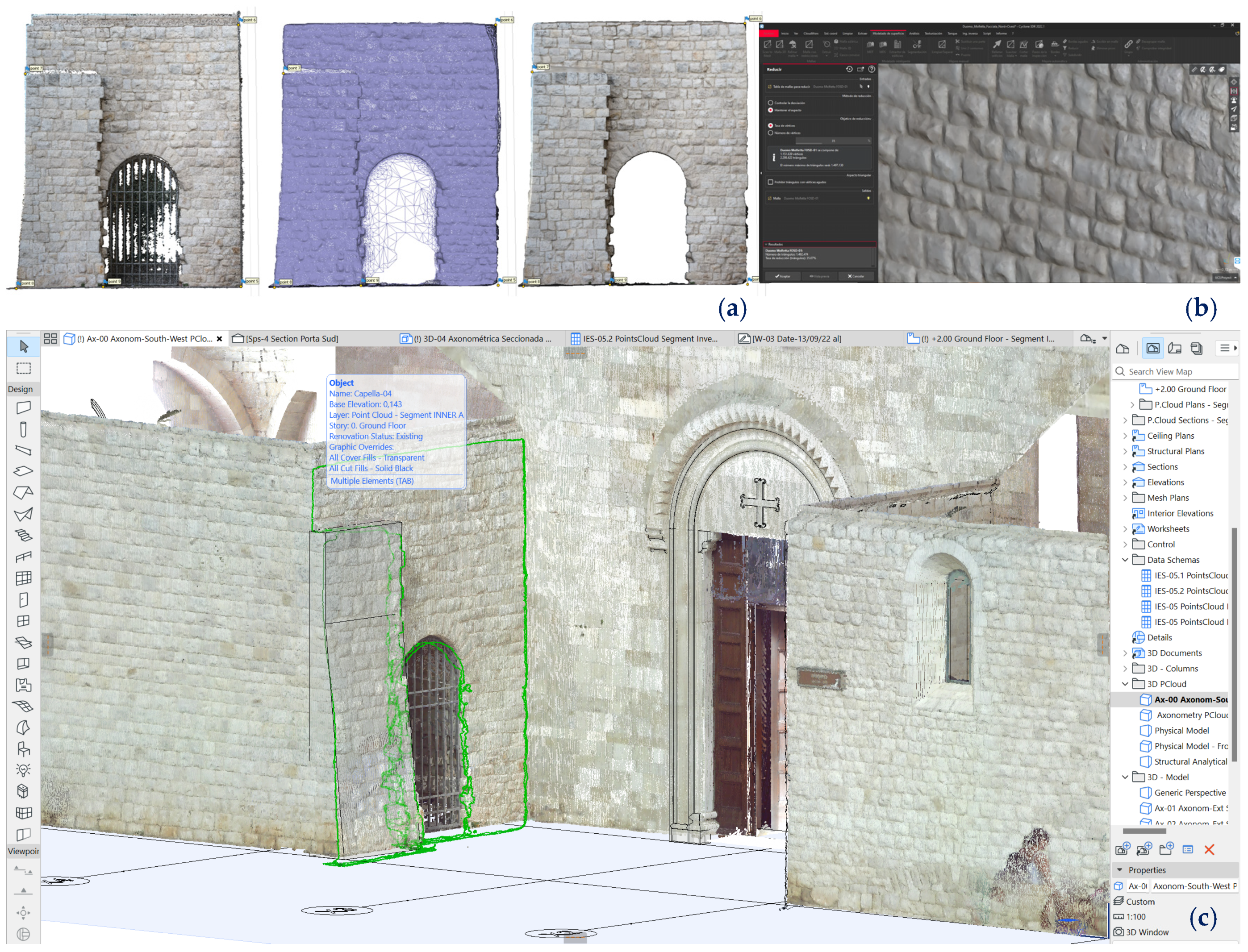Click Cancelar to dismiss the Reducir dialog
The width and height of the screenshot is (1248, 952).
(x=856, y=277)
